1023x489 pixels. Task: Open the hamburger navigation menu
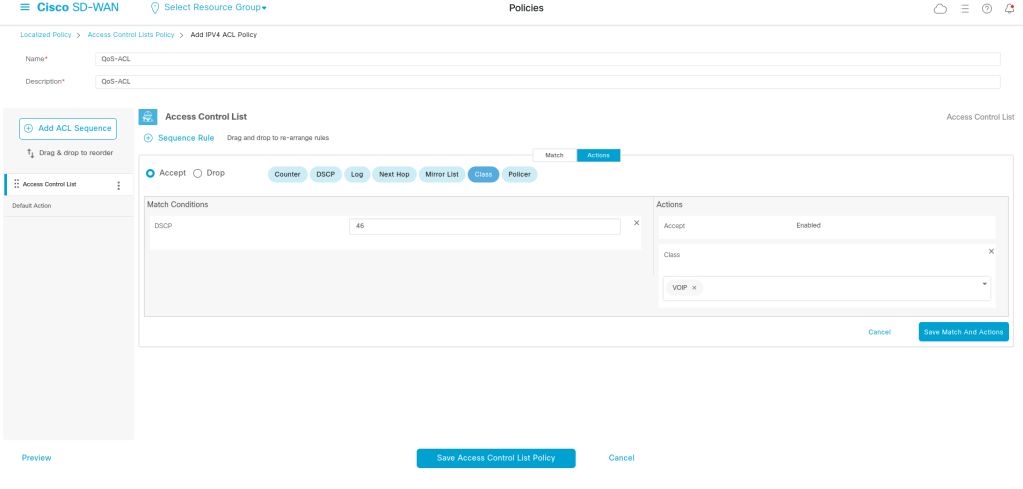[x=25, y=8]
